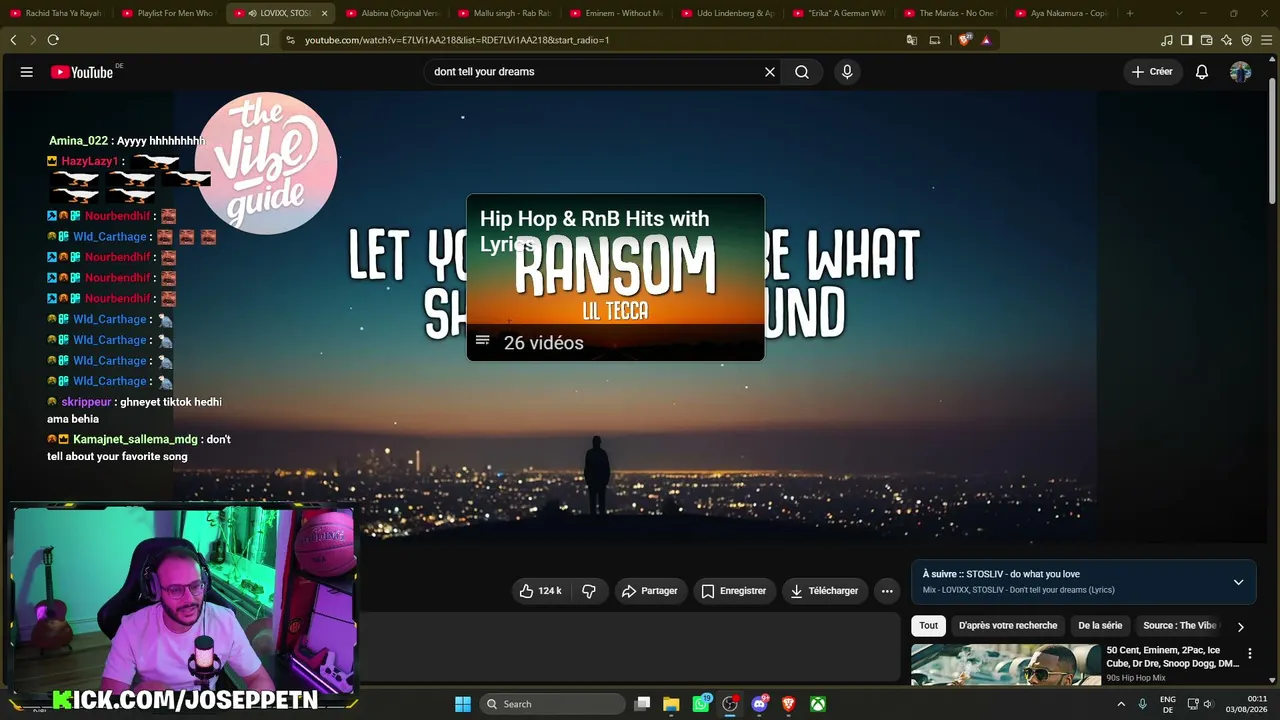Open WhatsApp from the taskbar
Image resolution: width=1280 pixels, height=720 pixels.
pyautogui.click(x=701, y=704)
